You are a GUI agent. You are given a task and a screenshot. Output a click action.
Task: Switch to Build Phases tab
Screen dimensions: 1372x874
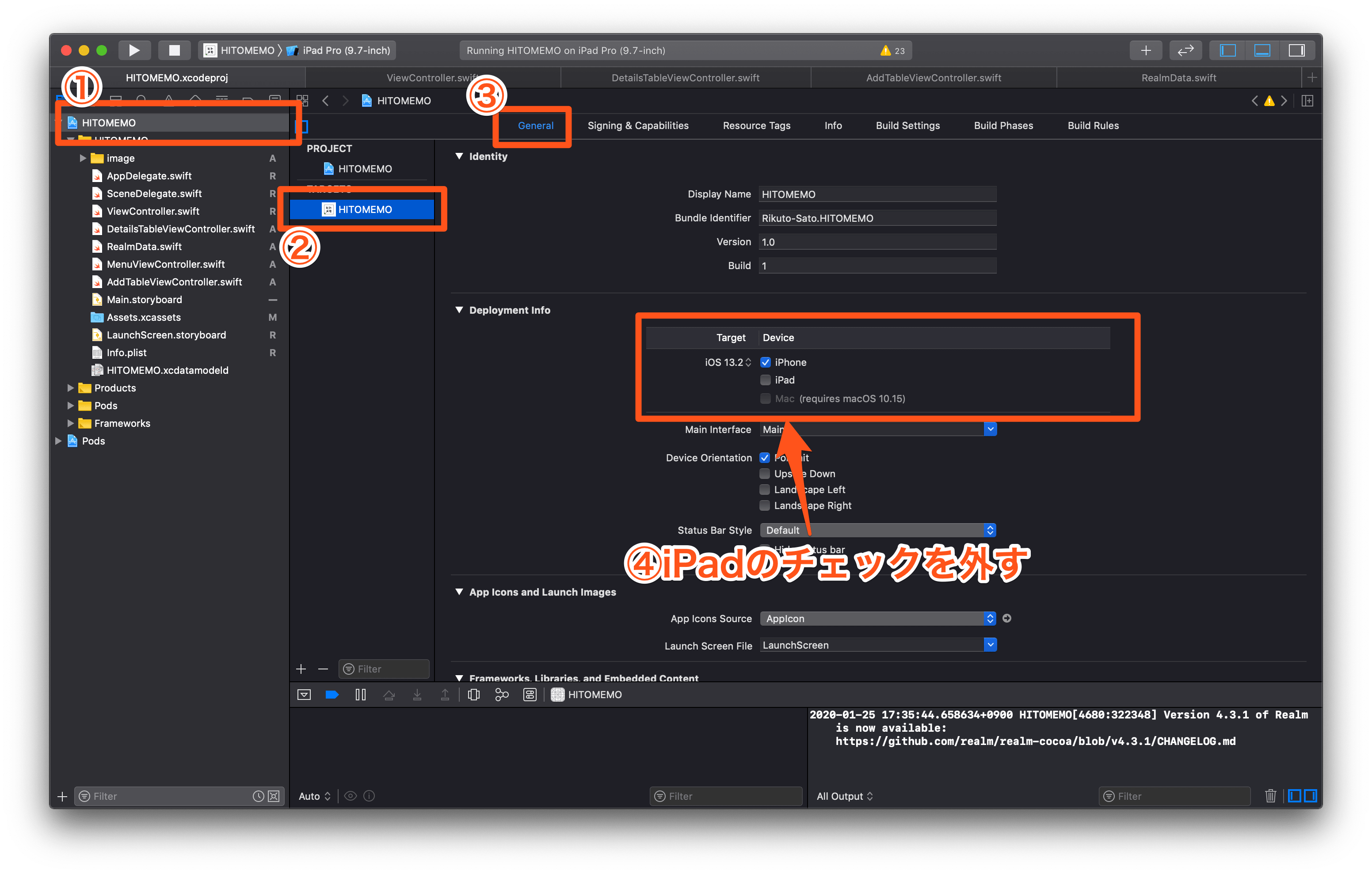(x=1003, y=125)
